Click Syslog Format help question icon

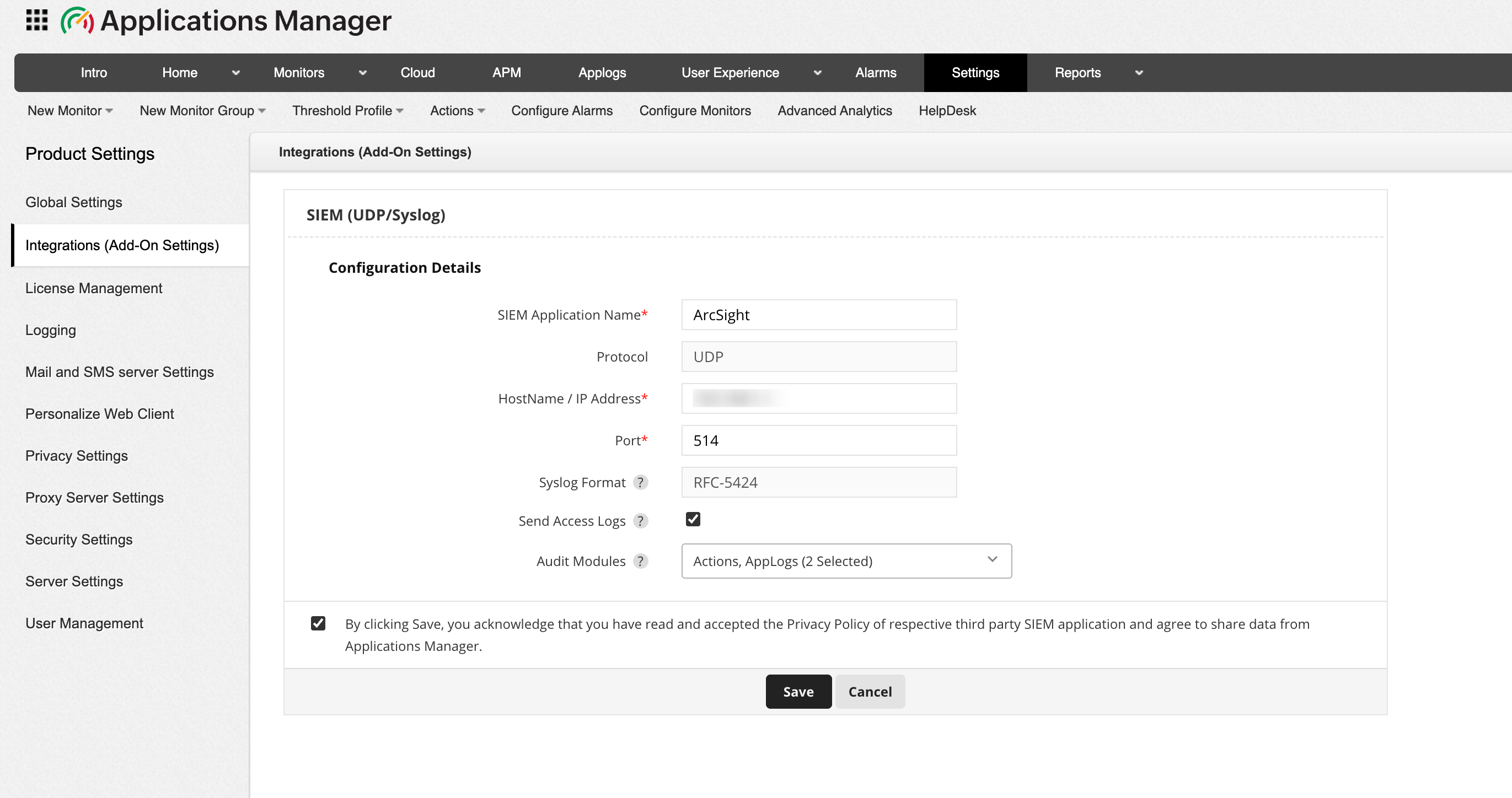[640, 482]
